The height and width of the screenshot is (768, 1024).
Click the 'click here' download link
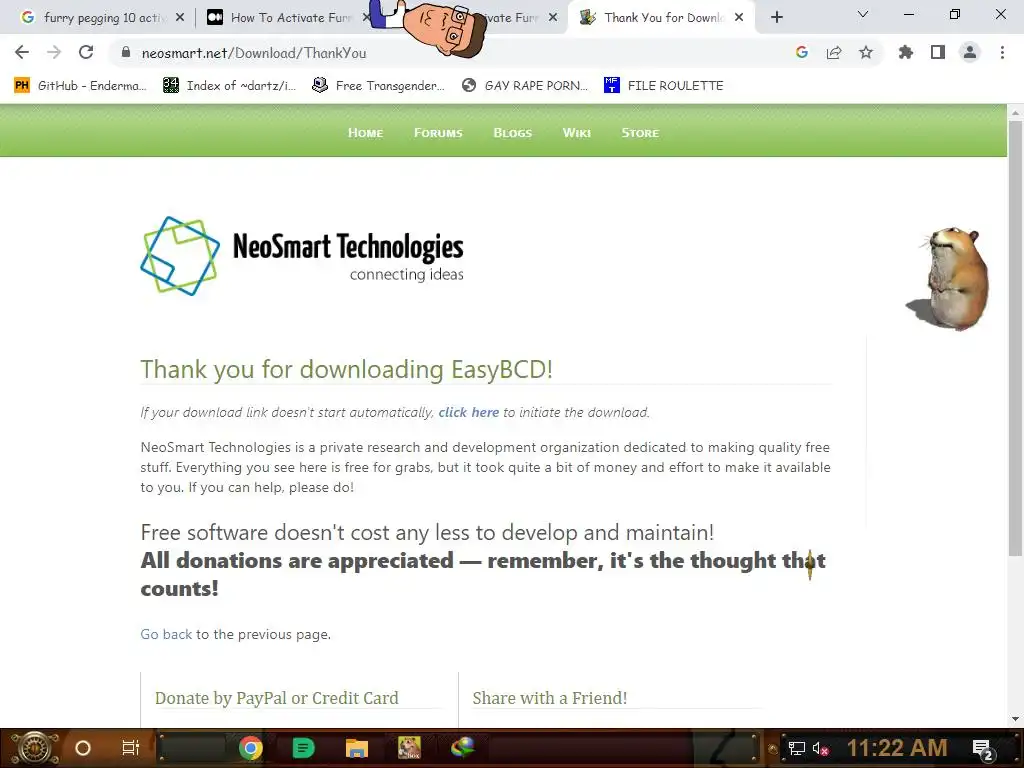[x=468, y=413]
